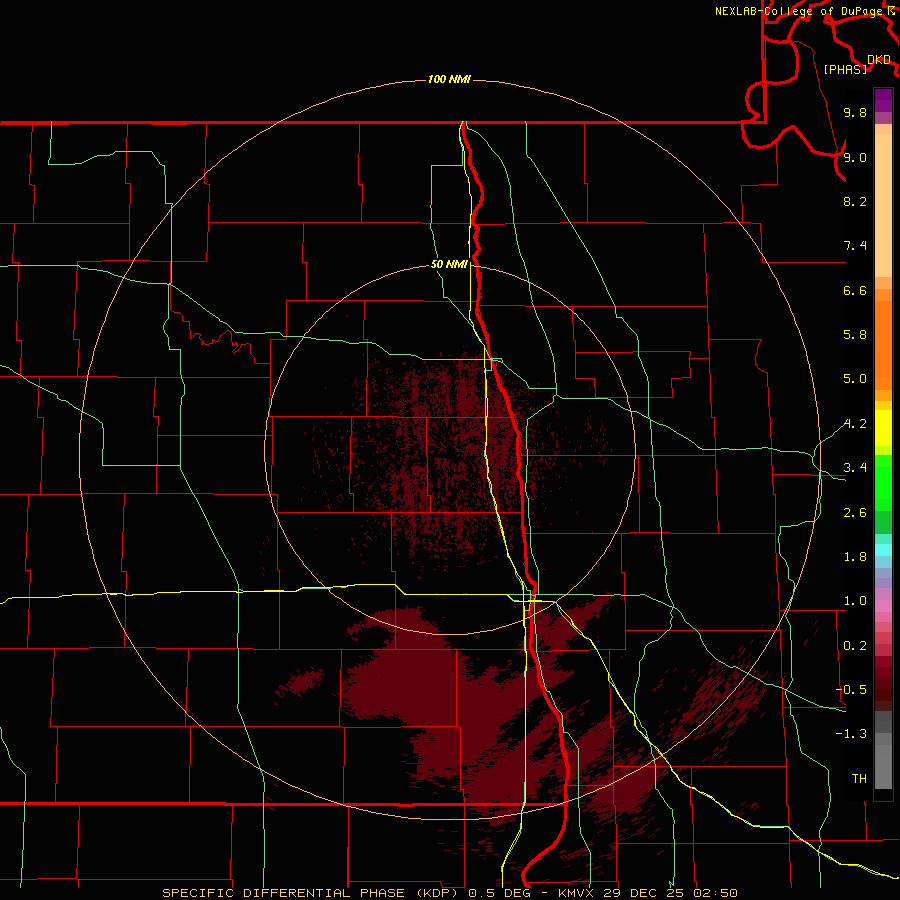Click the 2.6 scale value

click(x=855, y=513)
